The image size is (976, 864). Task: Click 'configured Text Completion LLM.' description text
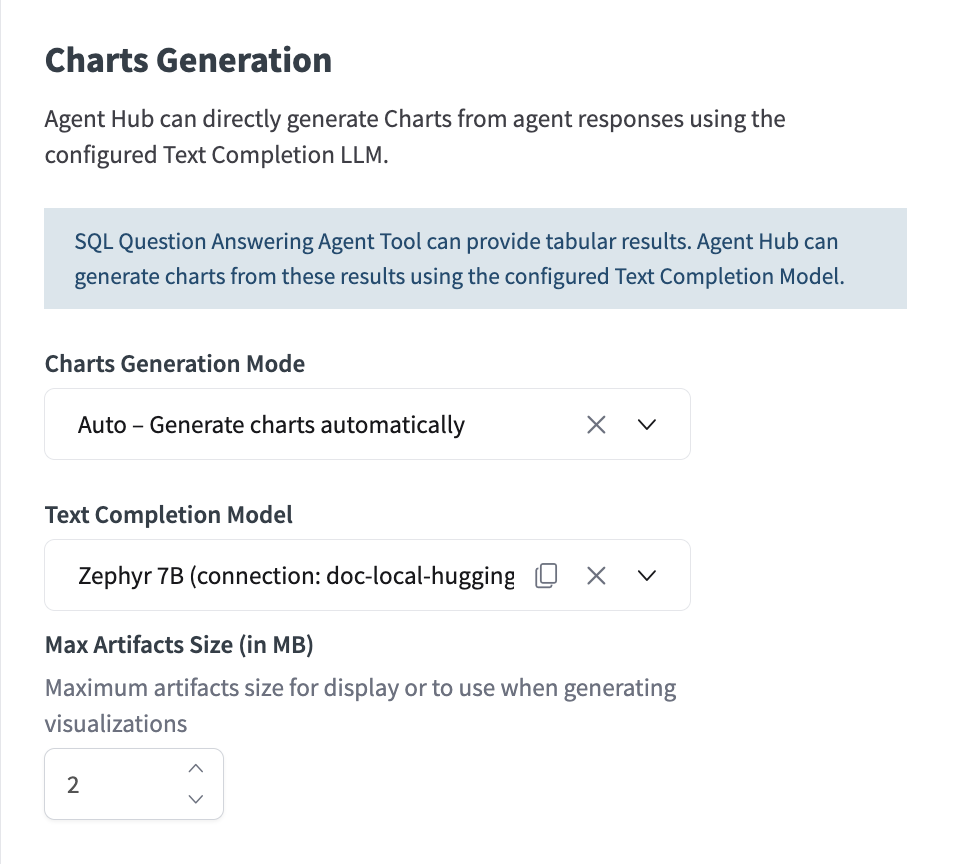tap(214, 157)
